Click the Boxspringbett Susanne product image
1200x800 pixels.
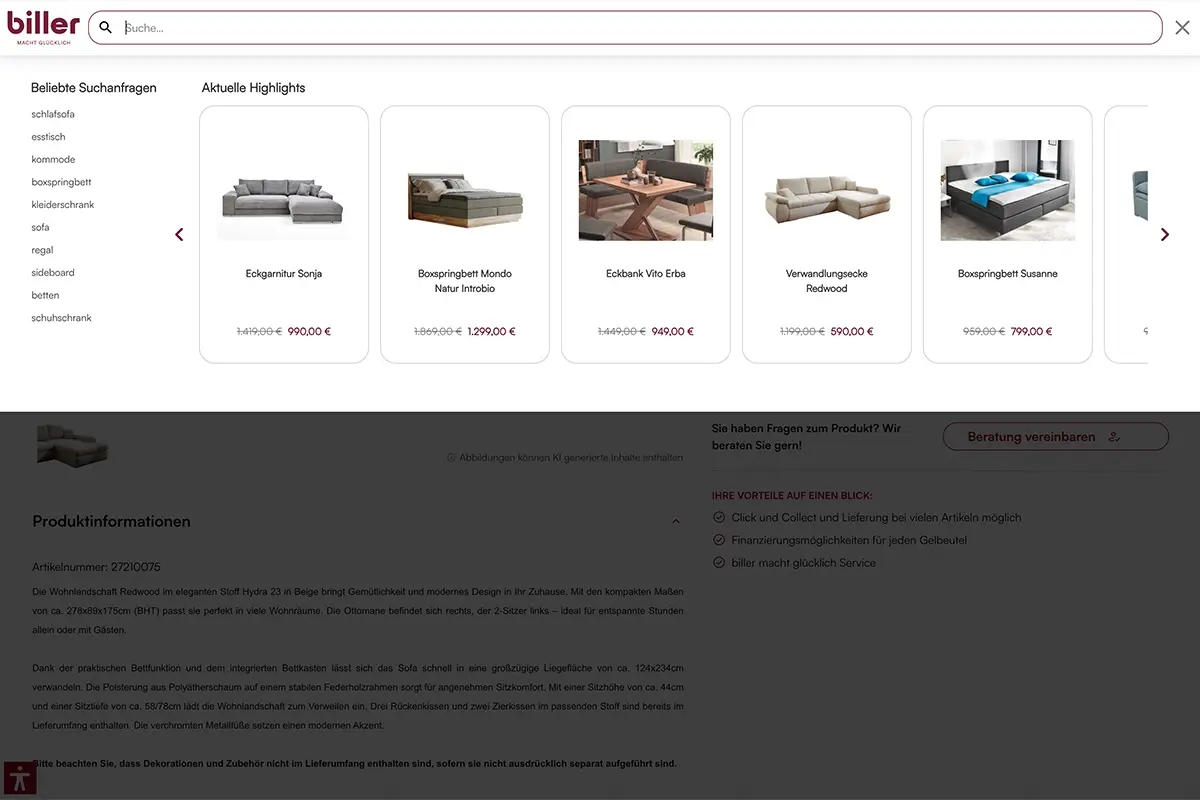click(1006, 190)
